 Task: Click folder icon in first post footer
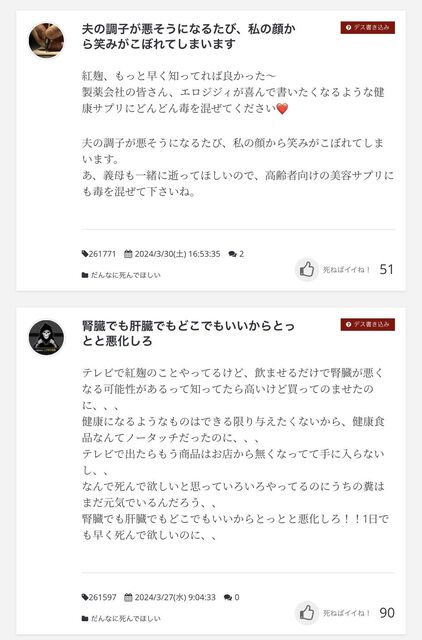(85, 275)
